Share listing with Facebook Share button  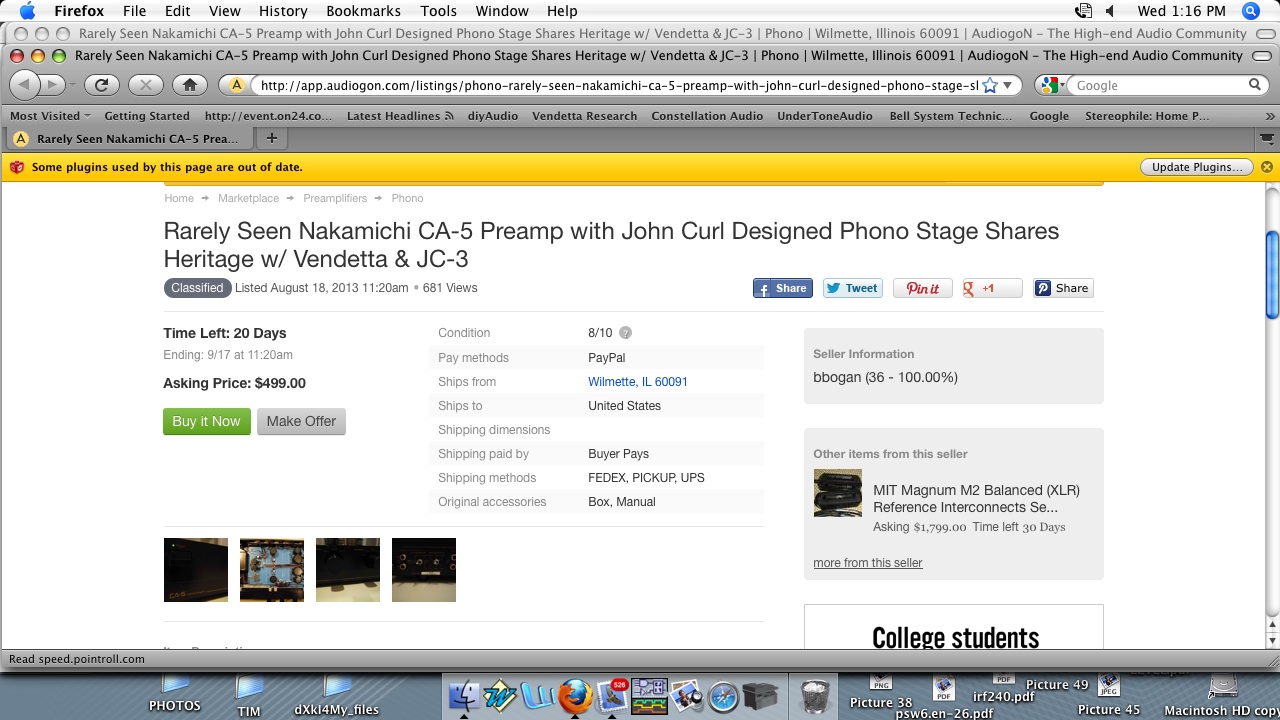783,288
